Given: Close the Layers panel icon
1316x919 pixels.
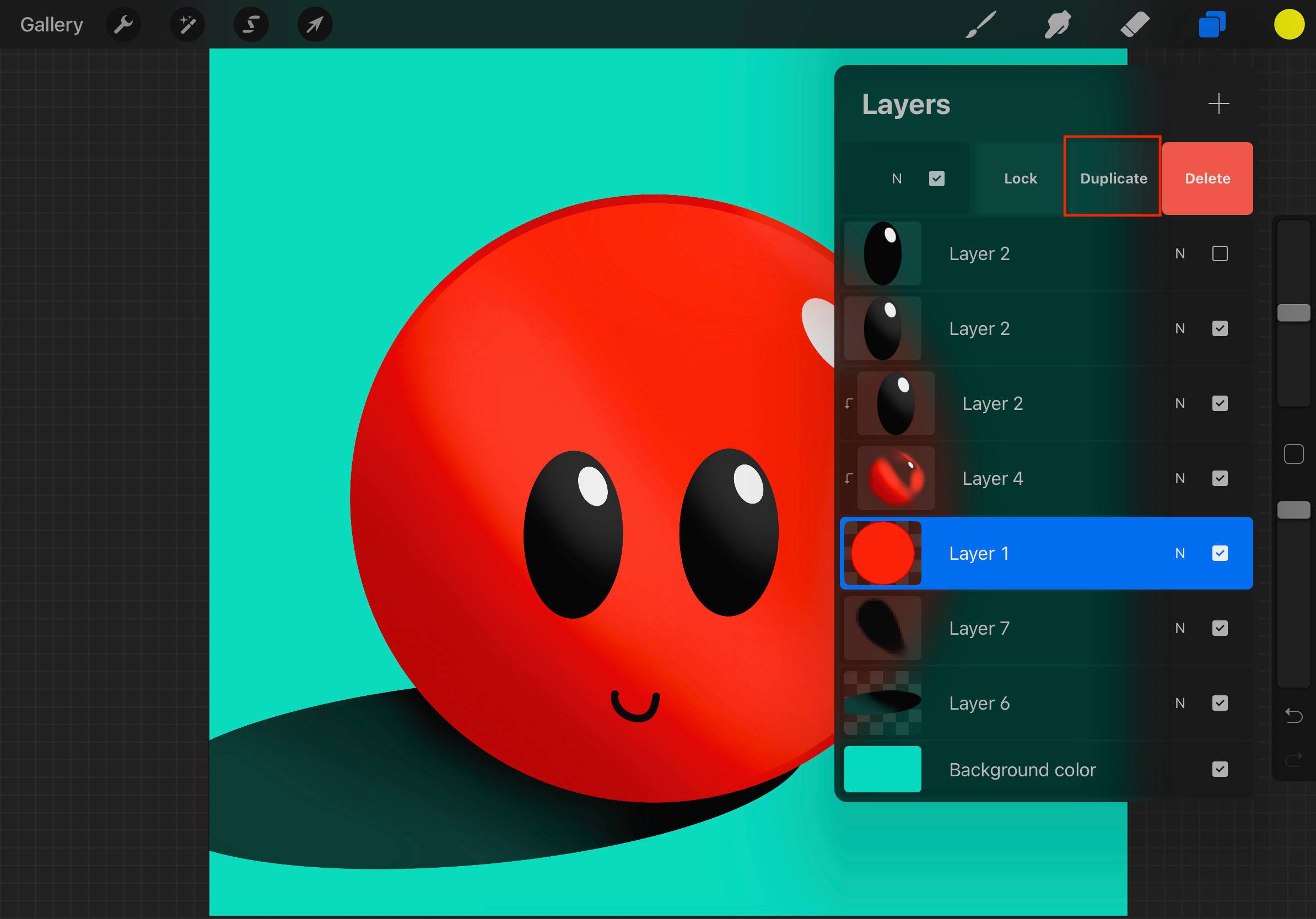Looking at the screenshot, I should 1212,25.
